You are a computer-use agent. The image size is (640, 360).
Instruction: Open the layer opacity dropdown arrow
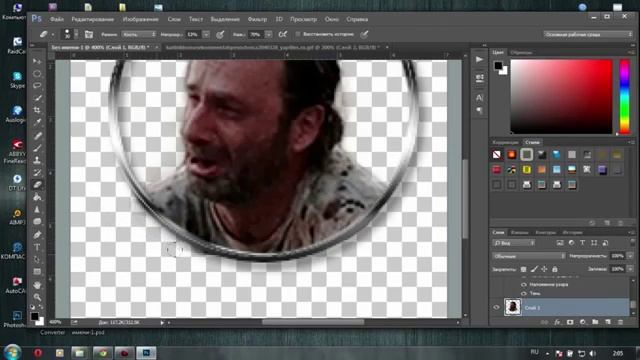tap(630, 256)
